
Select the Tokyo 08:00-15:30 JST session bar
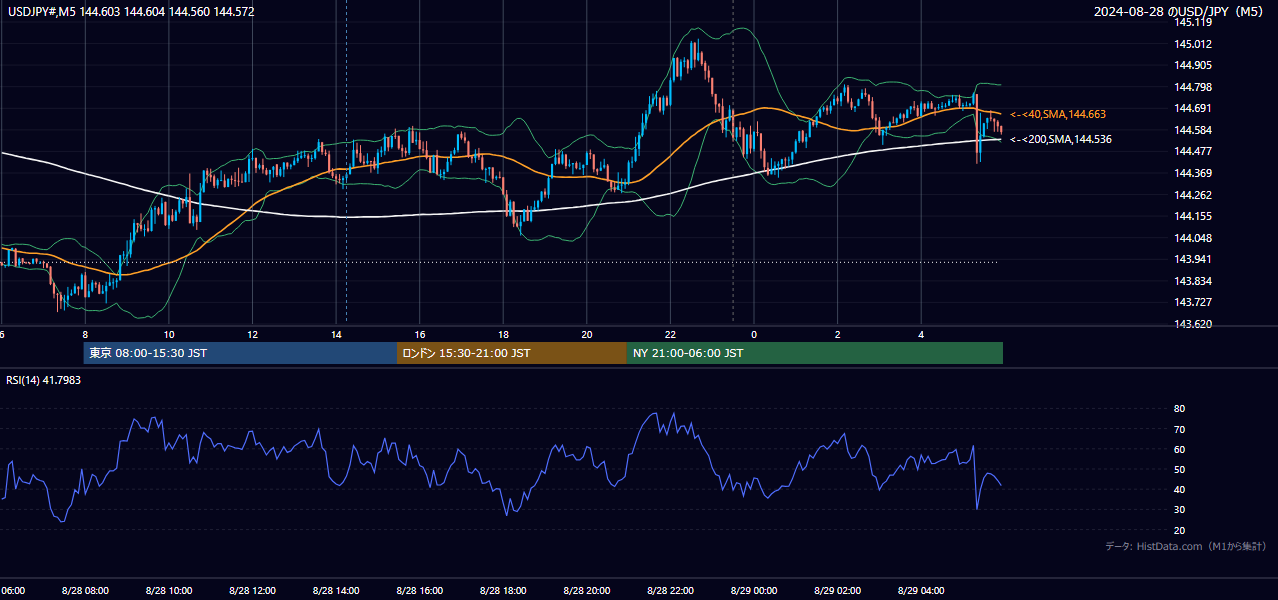[x=240, y=353]
